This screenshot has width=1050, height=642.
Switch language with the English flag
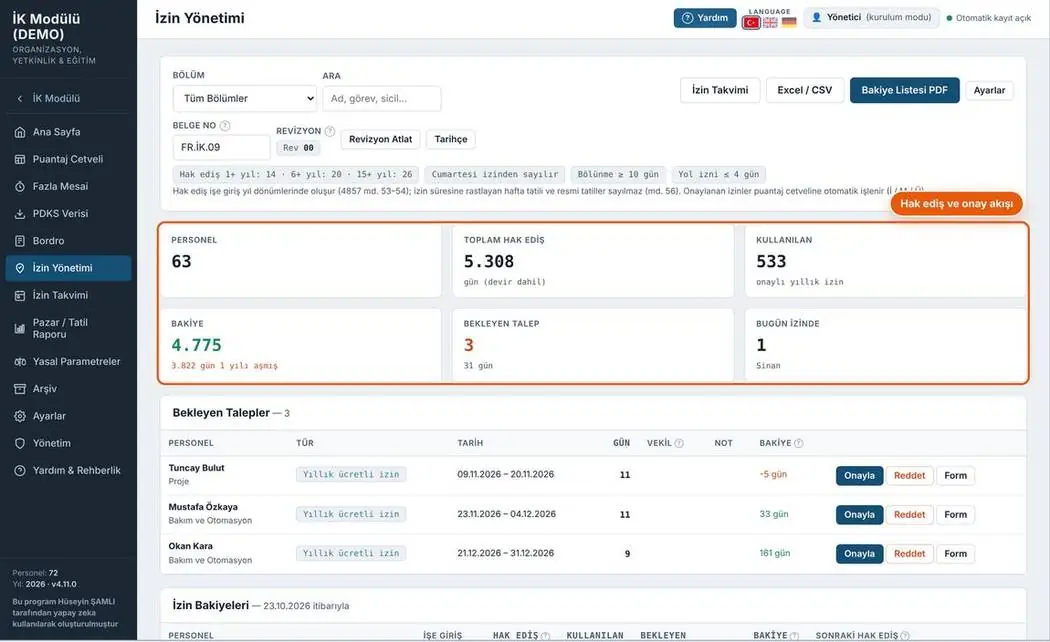771,22
